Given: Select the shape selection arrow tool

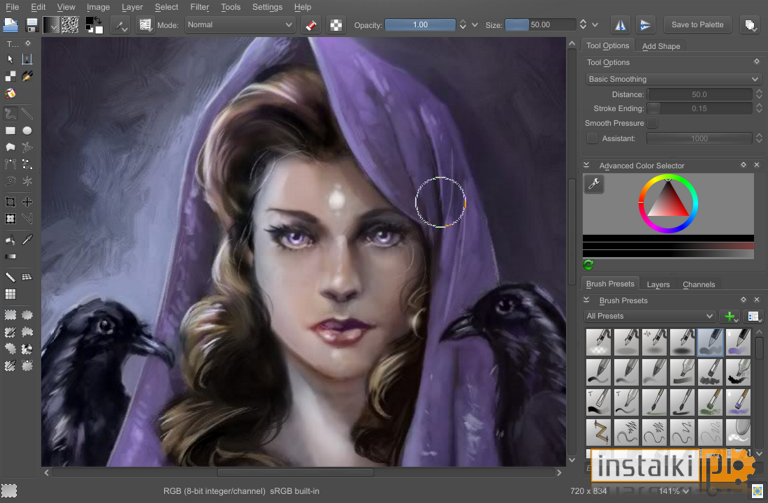Looking at the screenshot, I should click(x=10, y=59).
